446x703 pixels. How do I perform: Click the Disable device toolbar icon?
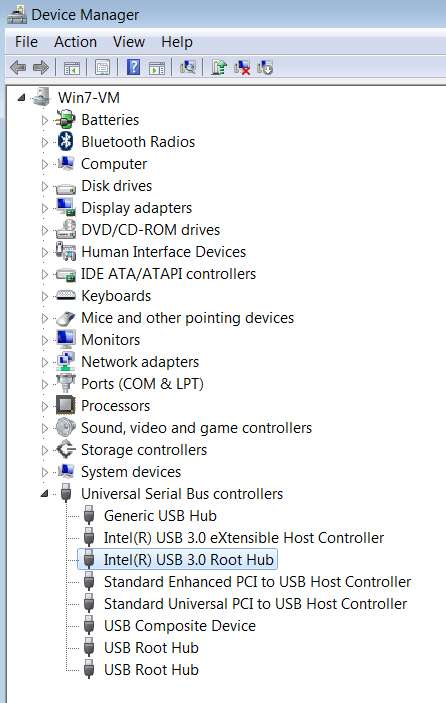tap(265, 68)
